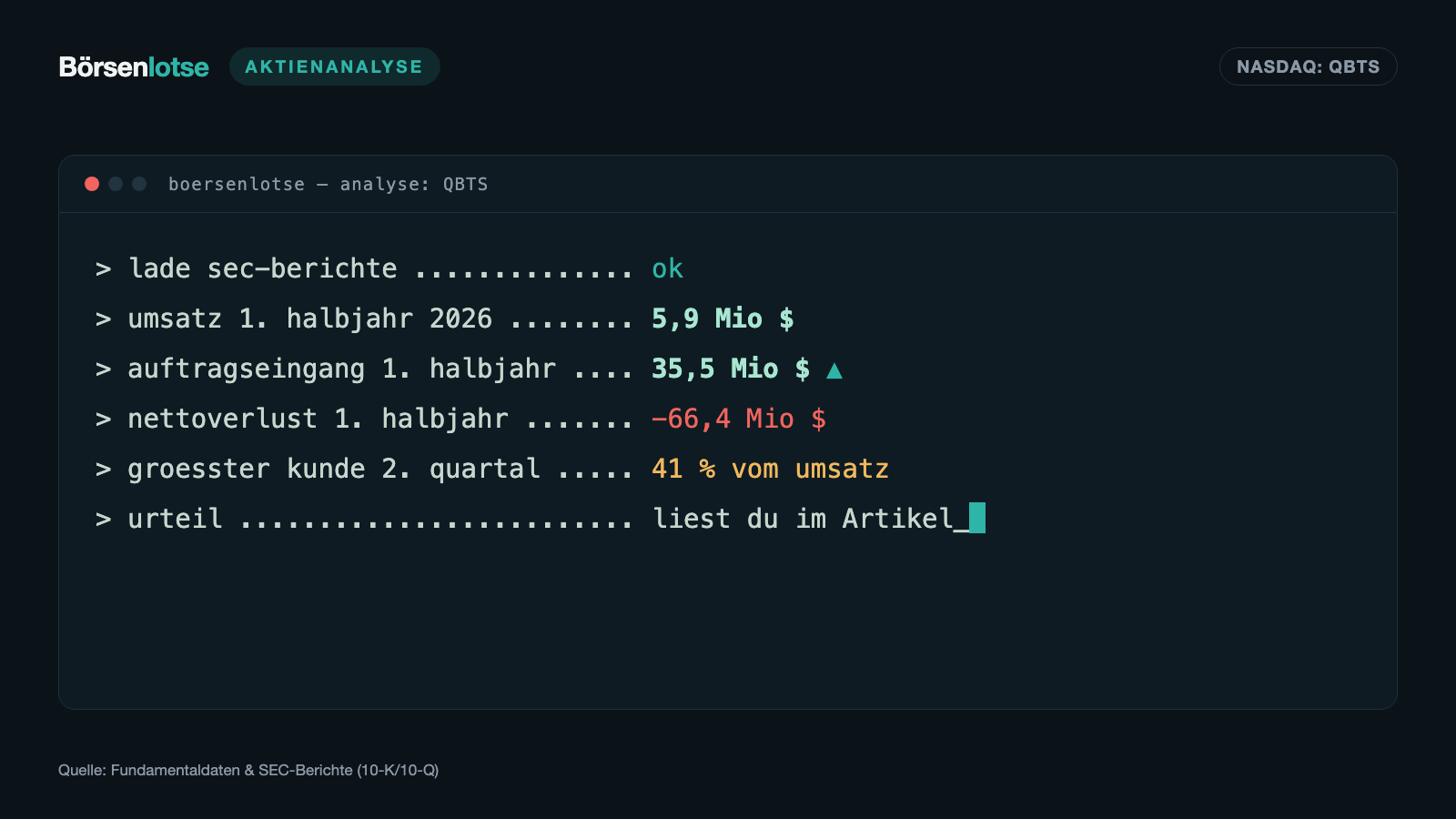Click the 'nettoverlust 1. halbjahr' line label
Image resolution: width=1456 pixels, height=819 pixels.
click(318, 419)
